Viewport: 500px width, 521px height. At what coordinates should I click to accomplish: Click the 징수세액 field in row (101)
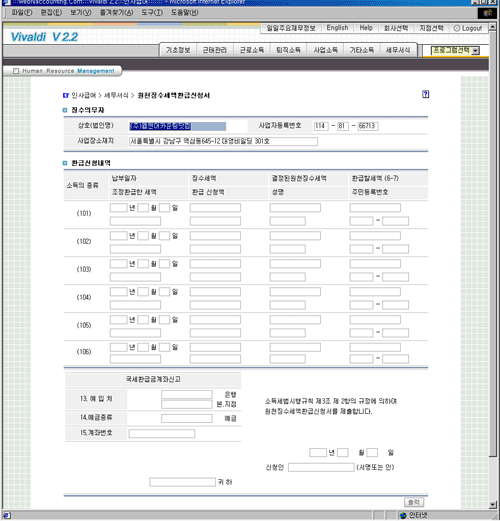click(x=215, y=208)
